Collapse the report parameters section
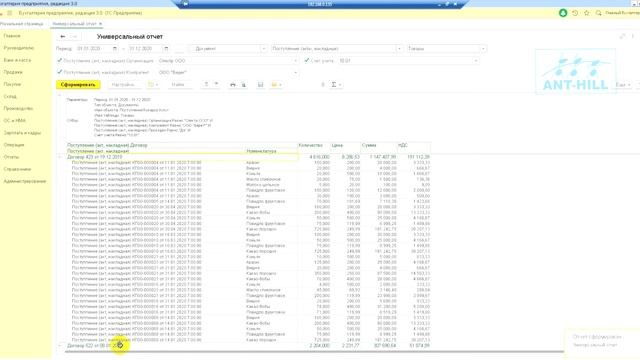 coord(60,96)
